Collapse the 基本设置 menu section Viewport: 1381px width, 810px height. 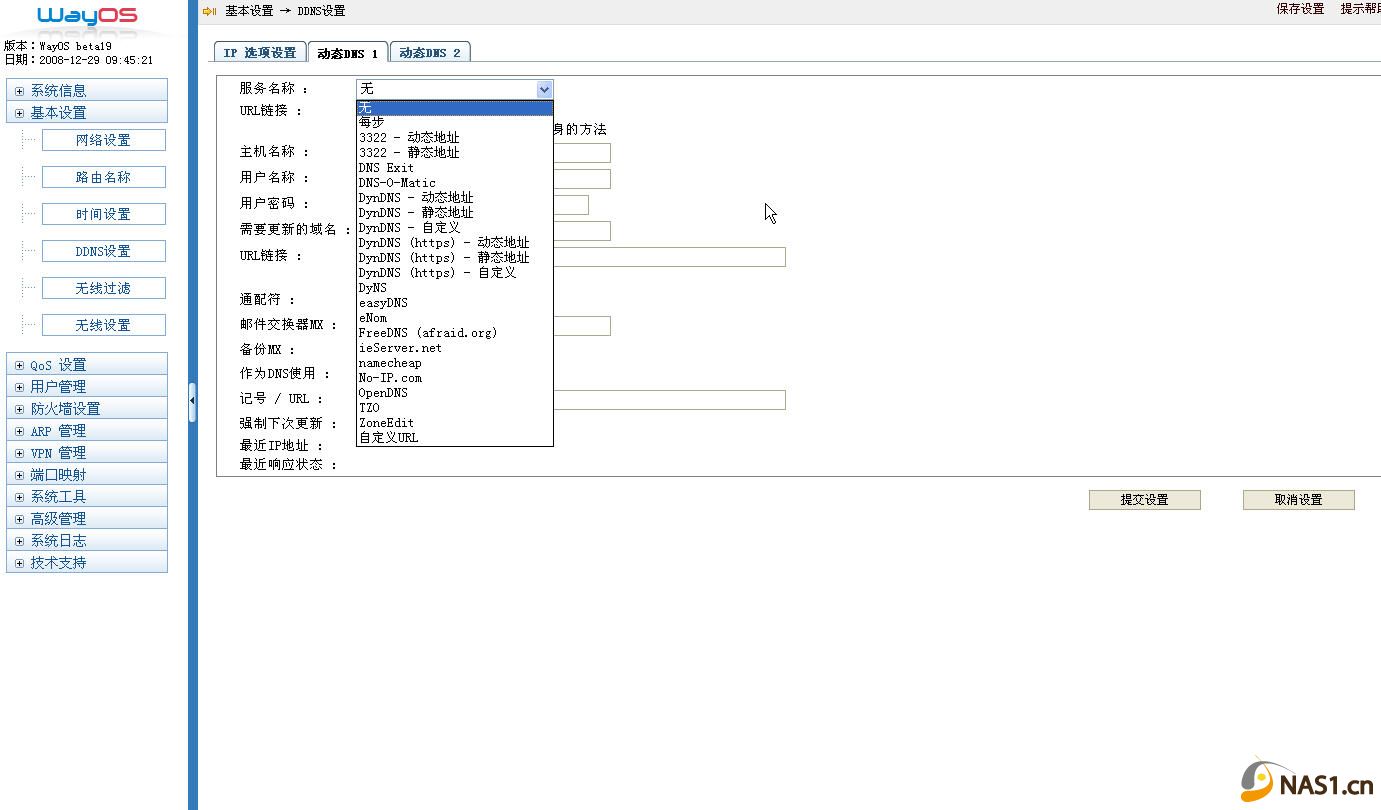[x=86, y=113]
